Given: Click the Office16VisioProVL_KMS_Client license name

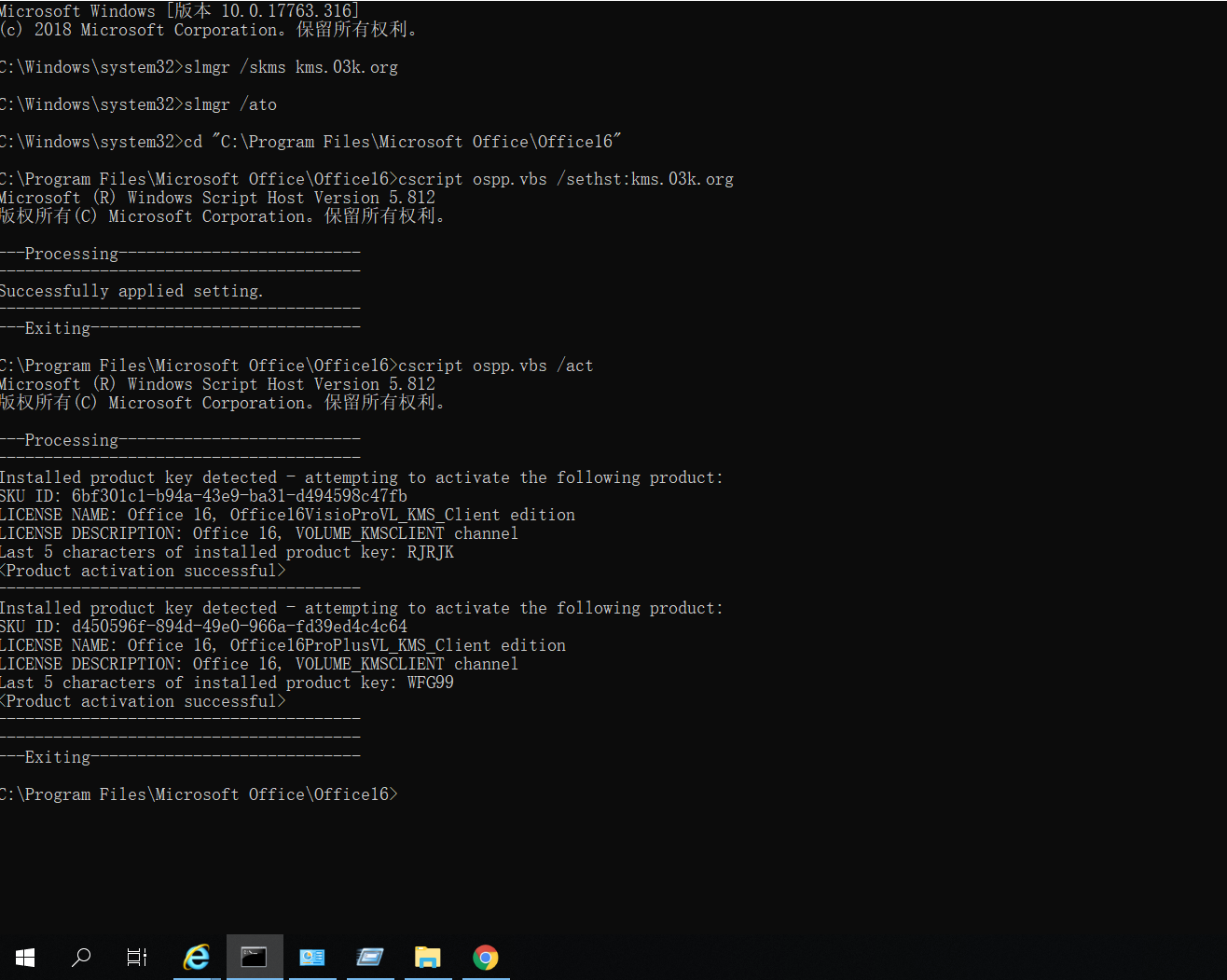Looking at the screenshot, I should click(x=287, y=514).
